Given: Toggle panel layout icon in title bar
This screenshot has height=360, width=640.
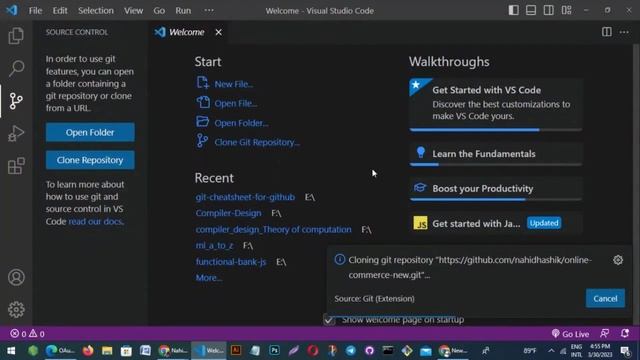Looking at the screenshot, I should pos(531,10).
